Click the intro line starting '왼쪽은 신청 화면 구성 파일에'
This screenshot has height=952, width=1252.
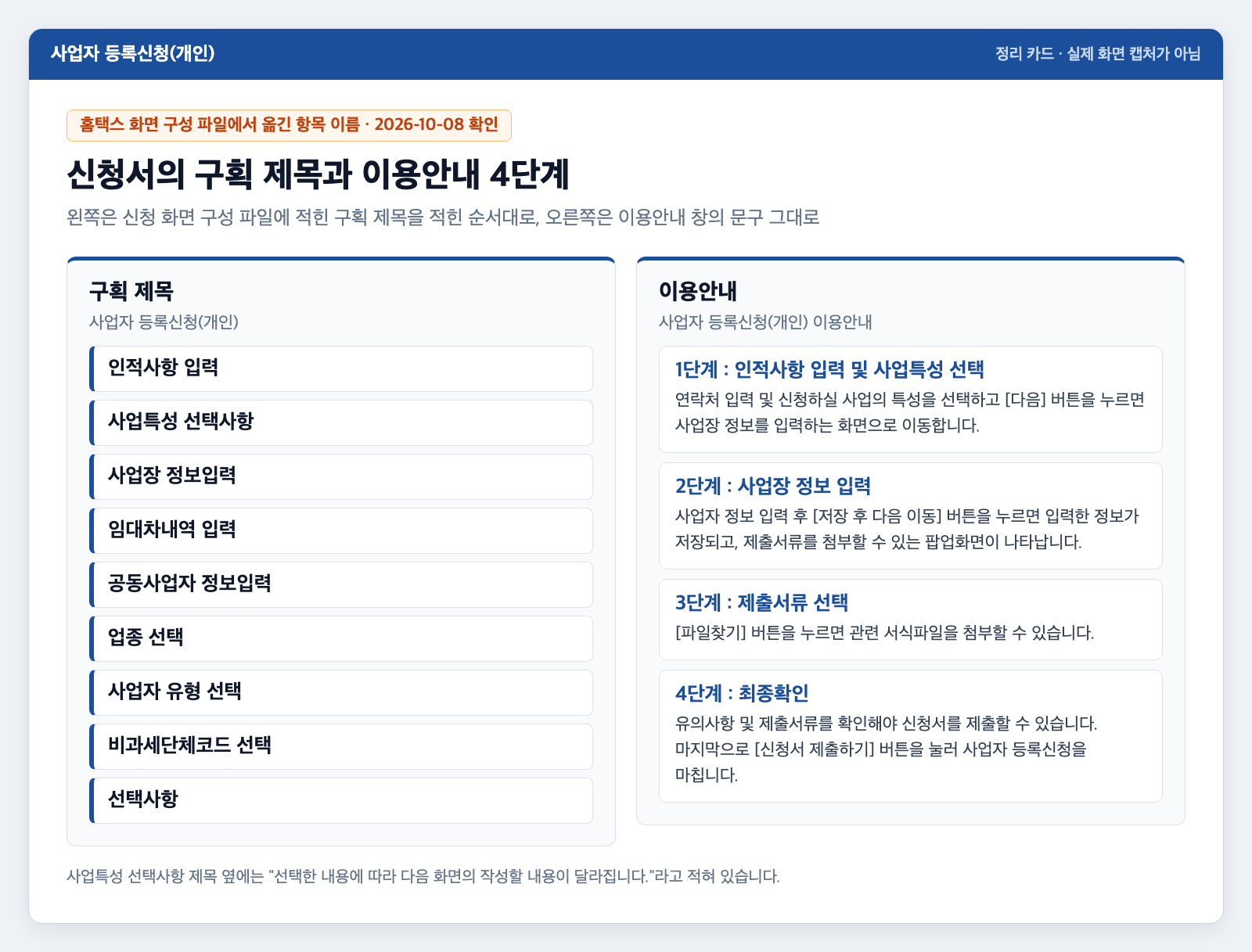444,217
